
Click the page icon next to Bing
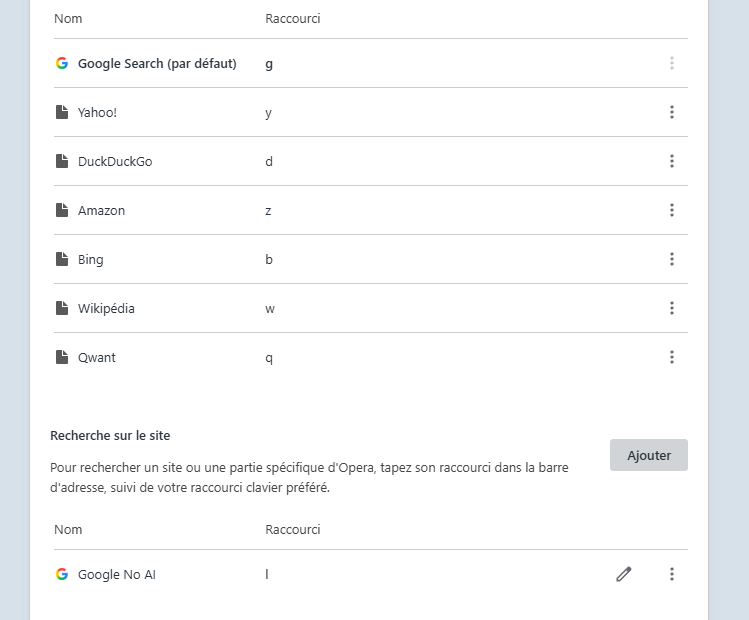pyautogui.click(x=62, y=259)
